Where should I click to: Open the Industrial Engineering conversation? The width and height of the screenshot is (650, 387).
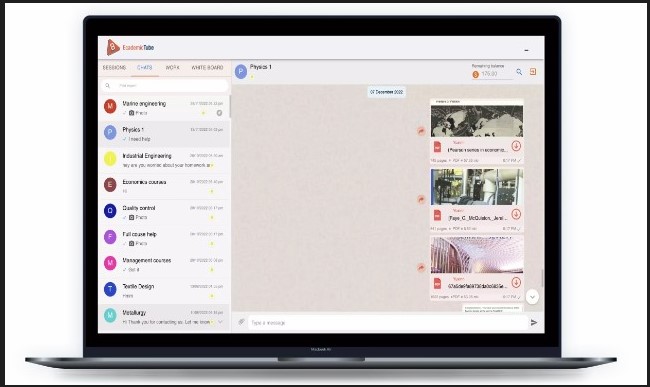coord(165,160)
